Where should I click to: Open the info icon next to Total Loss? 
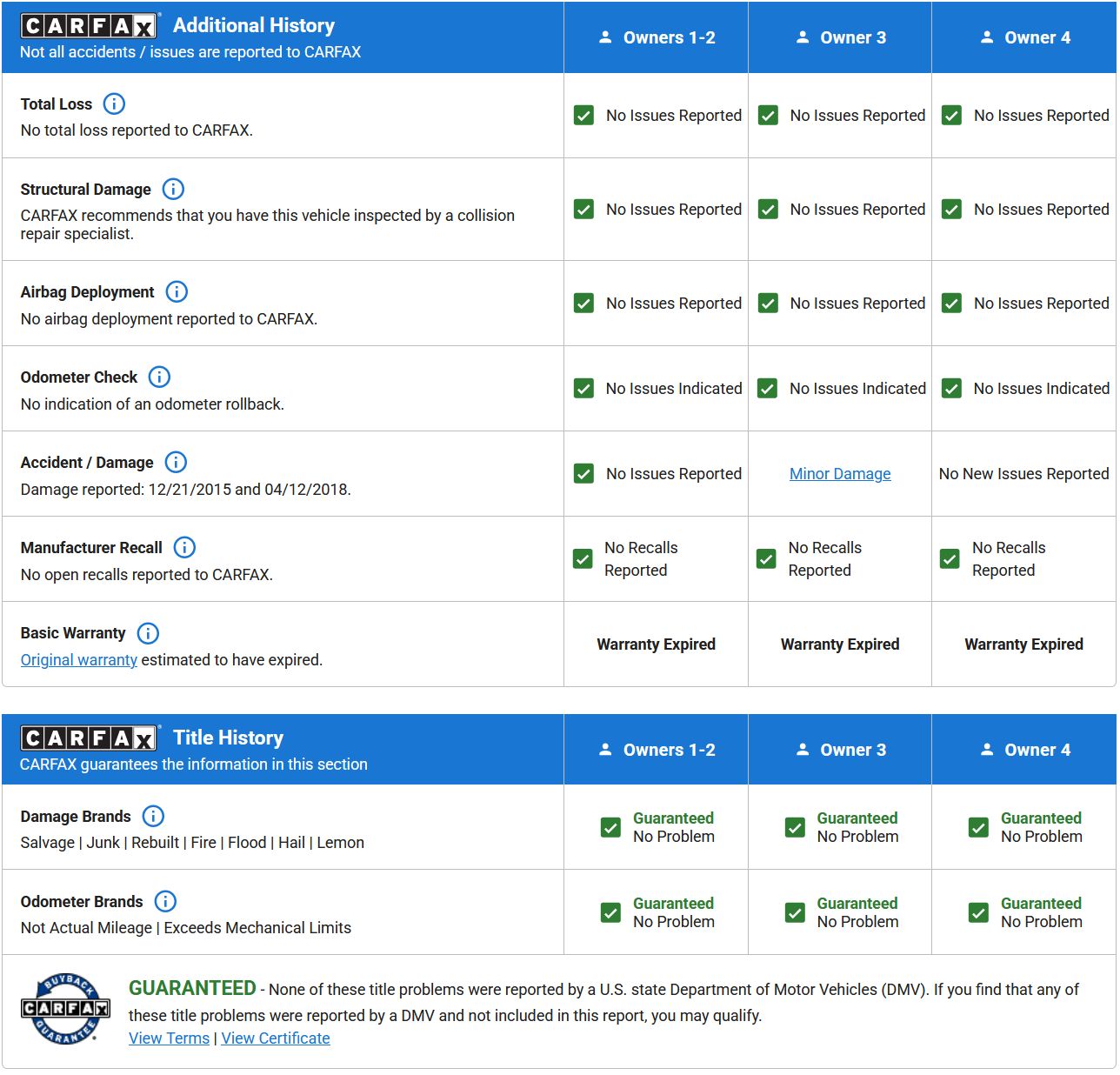pyautogui.click(x=114, y=104)
